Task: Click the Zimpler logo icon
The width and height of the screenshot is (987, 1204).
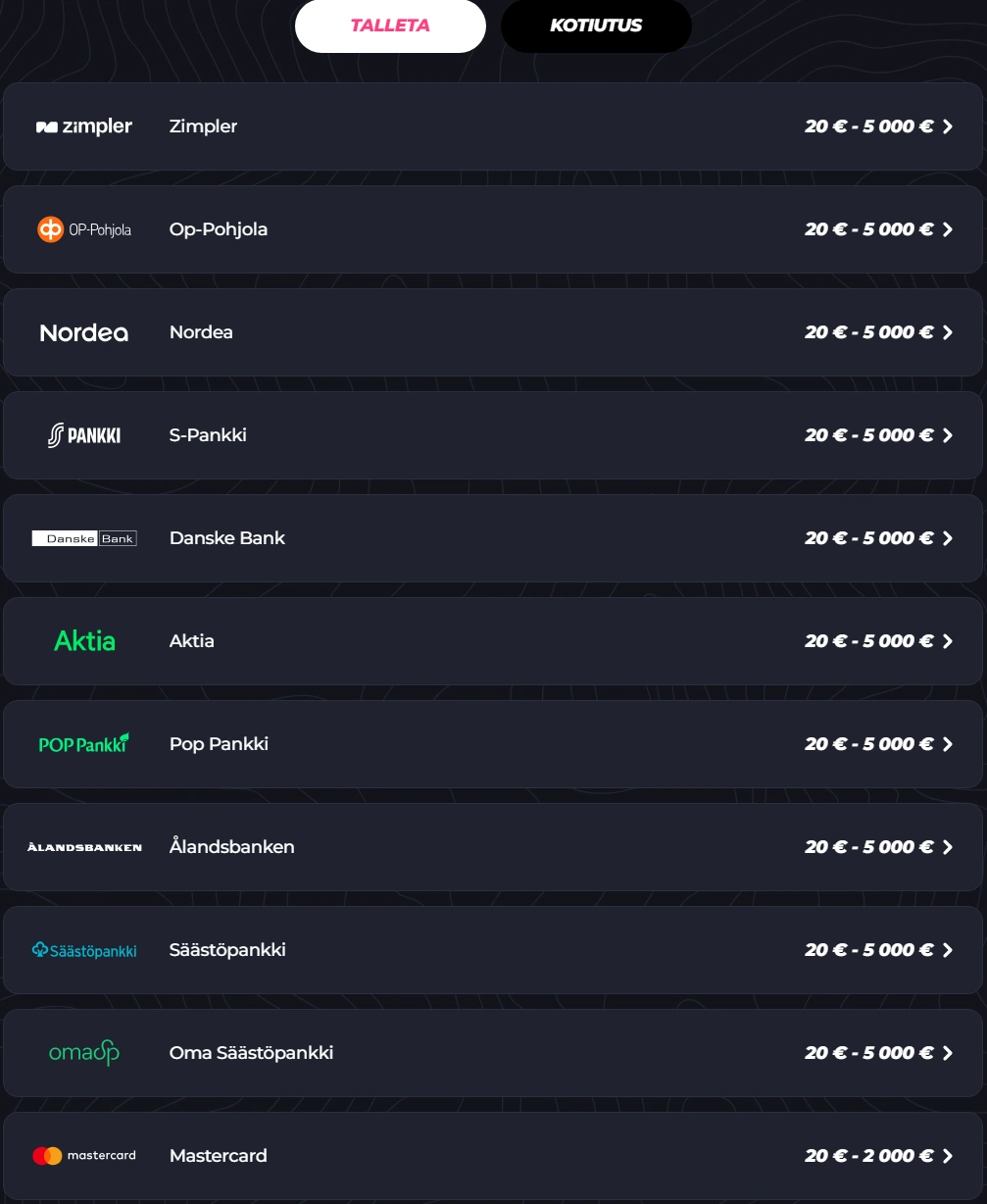Action: 84,126
